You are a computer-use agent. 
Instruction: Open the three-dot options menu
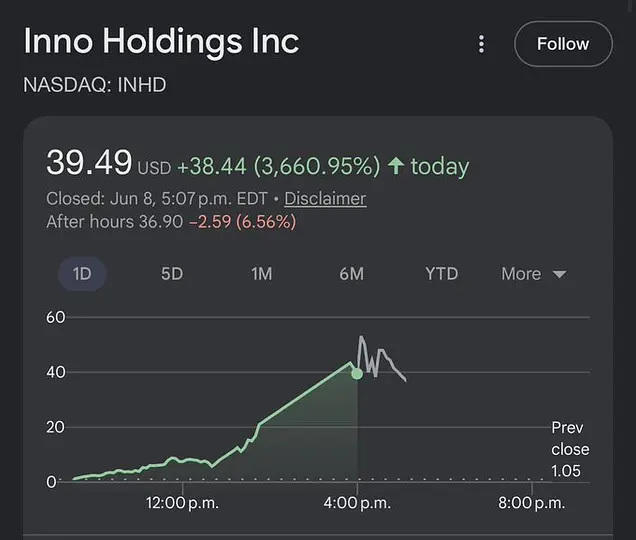(x=481, y=44)
